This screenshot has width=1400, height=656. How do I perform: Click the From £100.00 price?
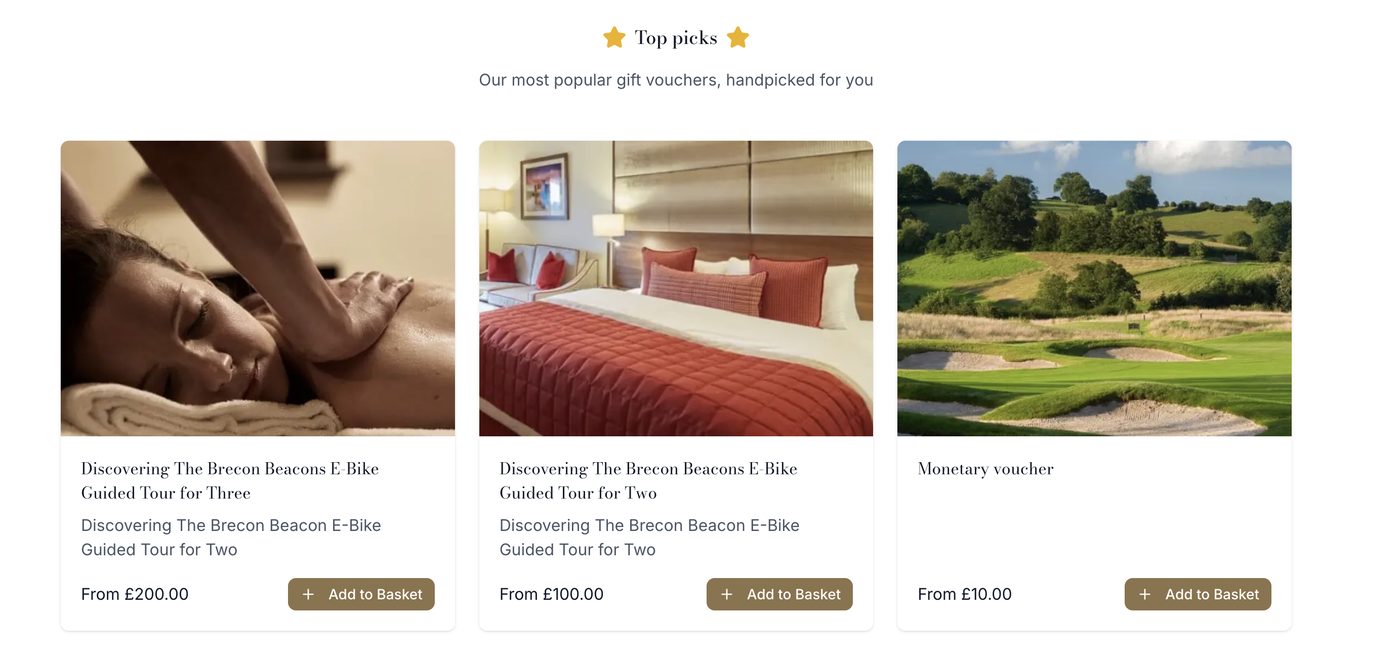[552, 594]
